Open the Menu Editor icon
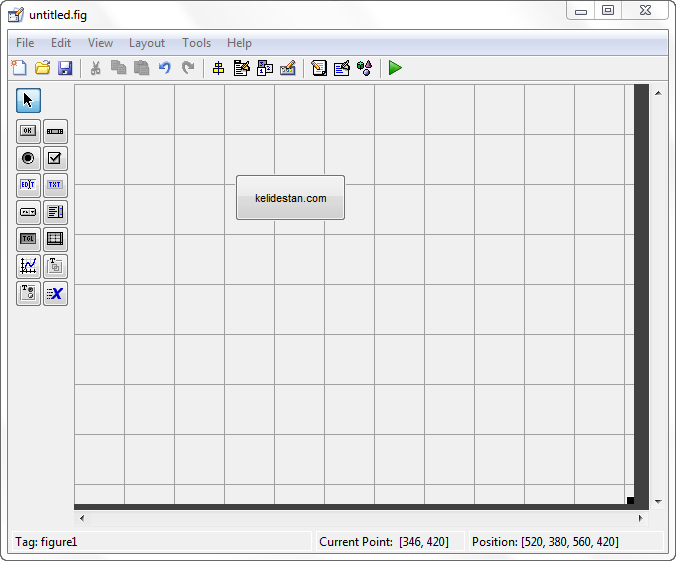Image resolution: width=676 pixels, height=561 pixels. tap(242, 68)
